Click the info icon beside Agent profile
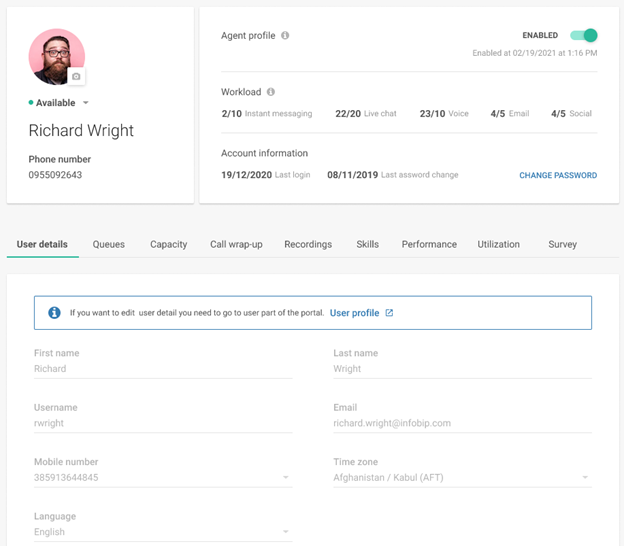The width and height of the screenshot is (624, 546). (285, 36)
